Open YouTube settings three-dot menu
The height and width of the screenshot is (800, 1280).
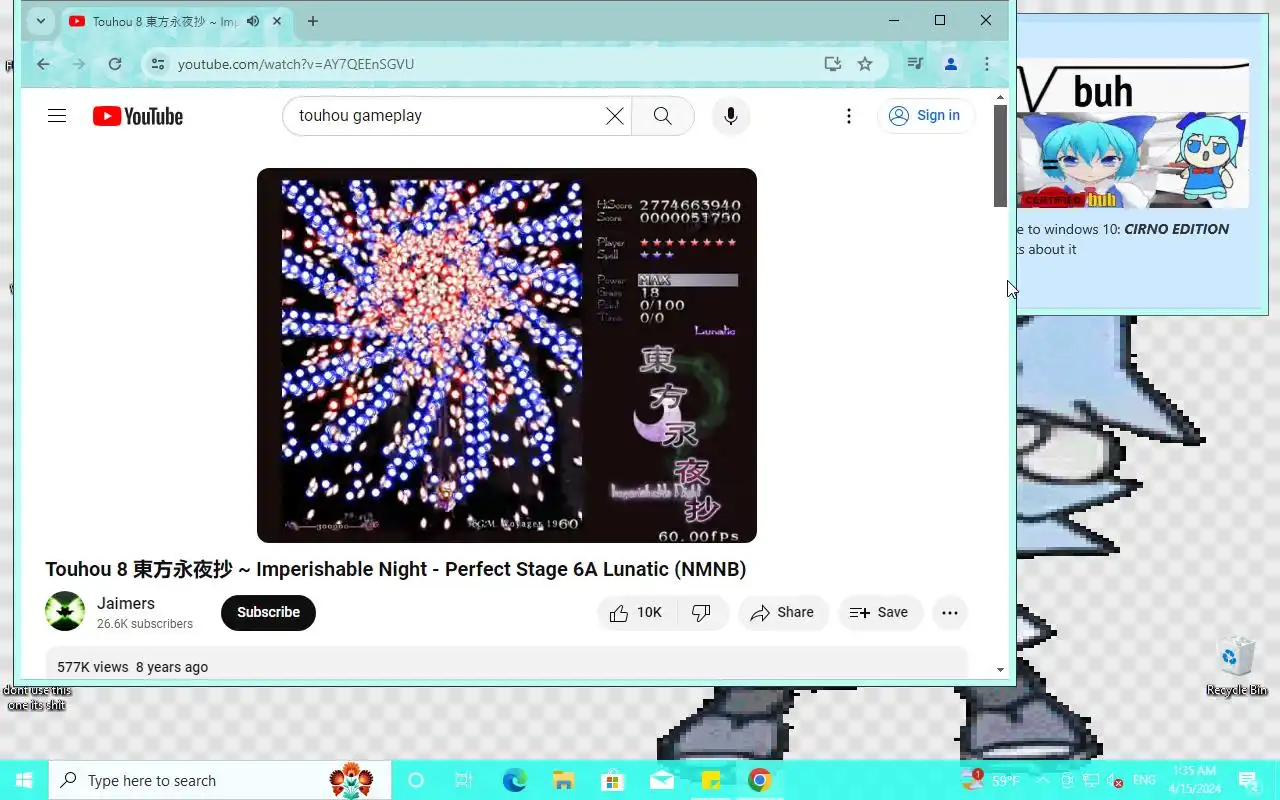tap(849, 116)
